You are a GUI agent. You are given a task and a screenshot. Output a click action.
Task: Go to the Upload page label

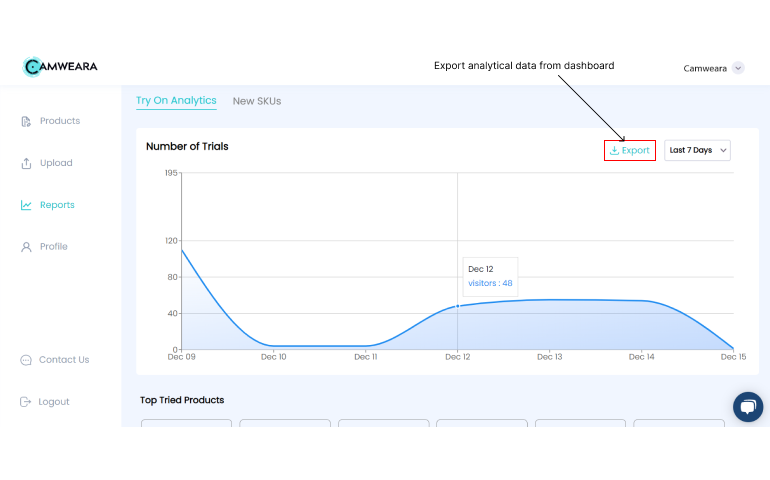56,163
